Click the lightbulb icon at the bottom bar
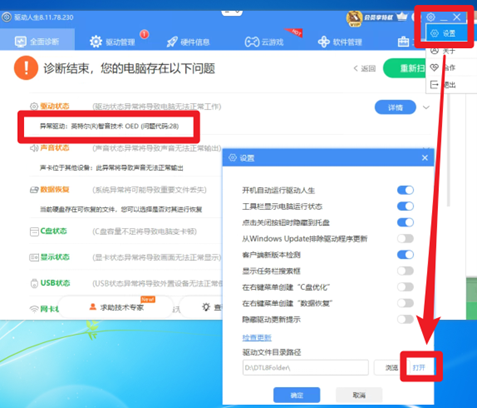Image resolution: width=477 pixels, height=408 pixels. coord(206,307)
